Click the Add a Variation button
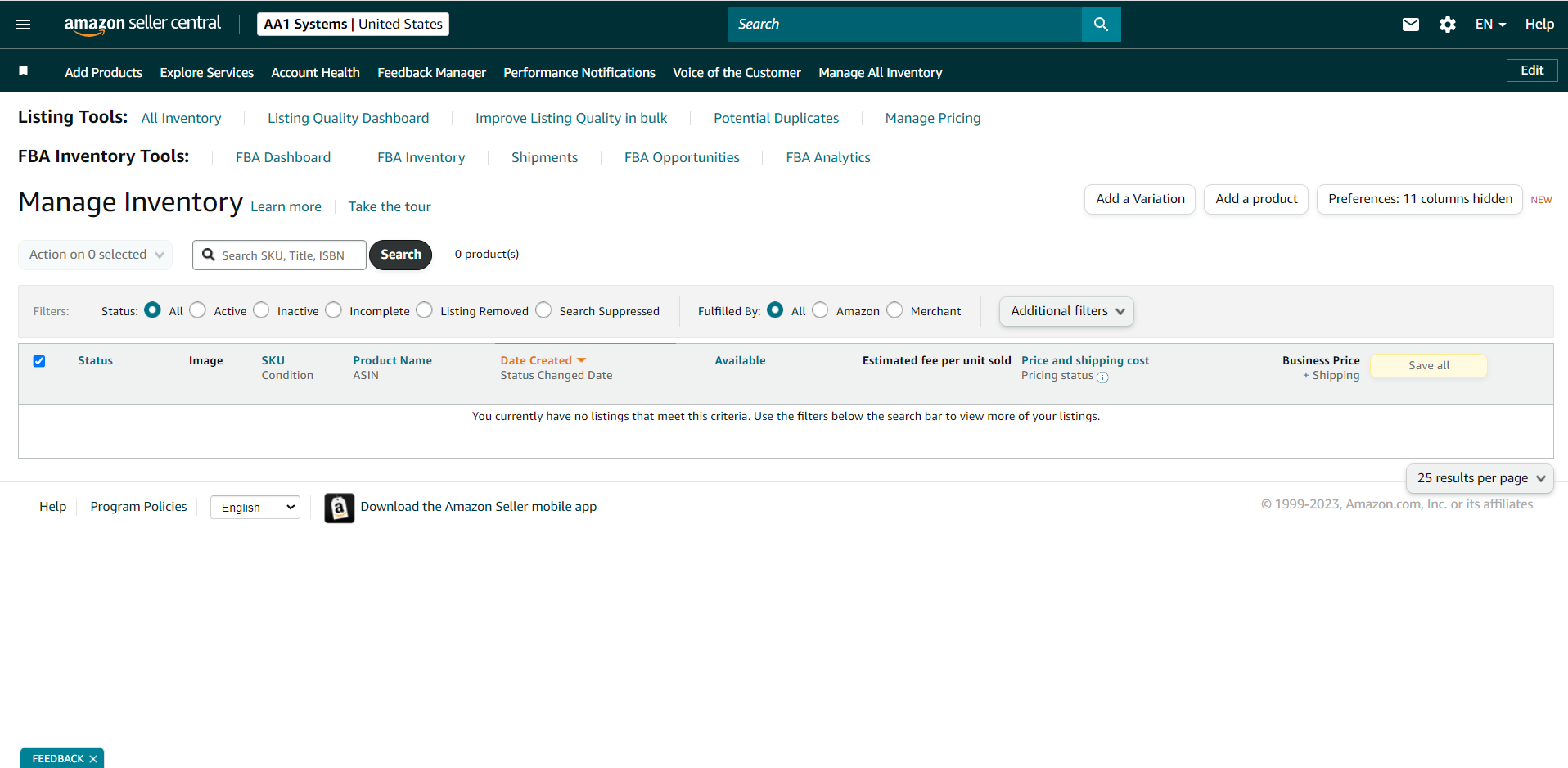Screen dimensions: 1568x768 1140,199
